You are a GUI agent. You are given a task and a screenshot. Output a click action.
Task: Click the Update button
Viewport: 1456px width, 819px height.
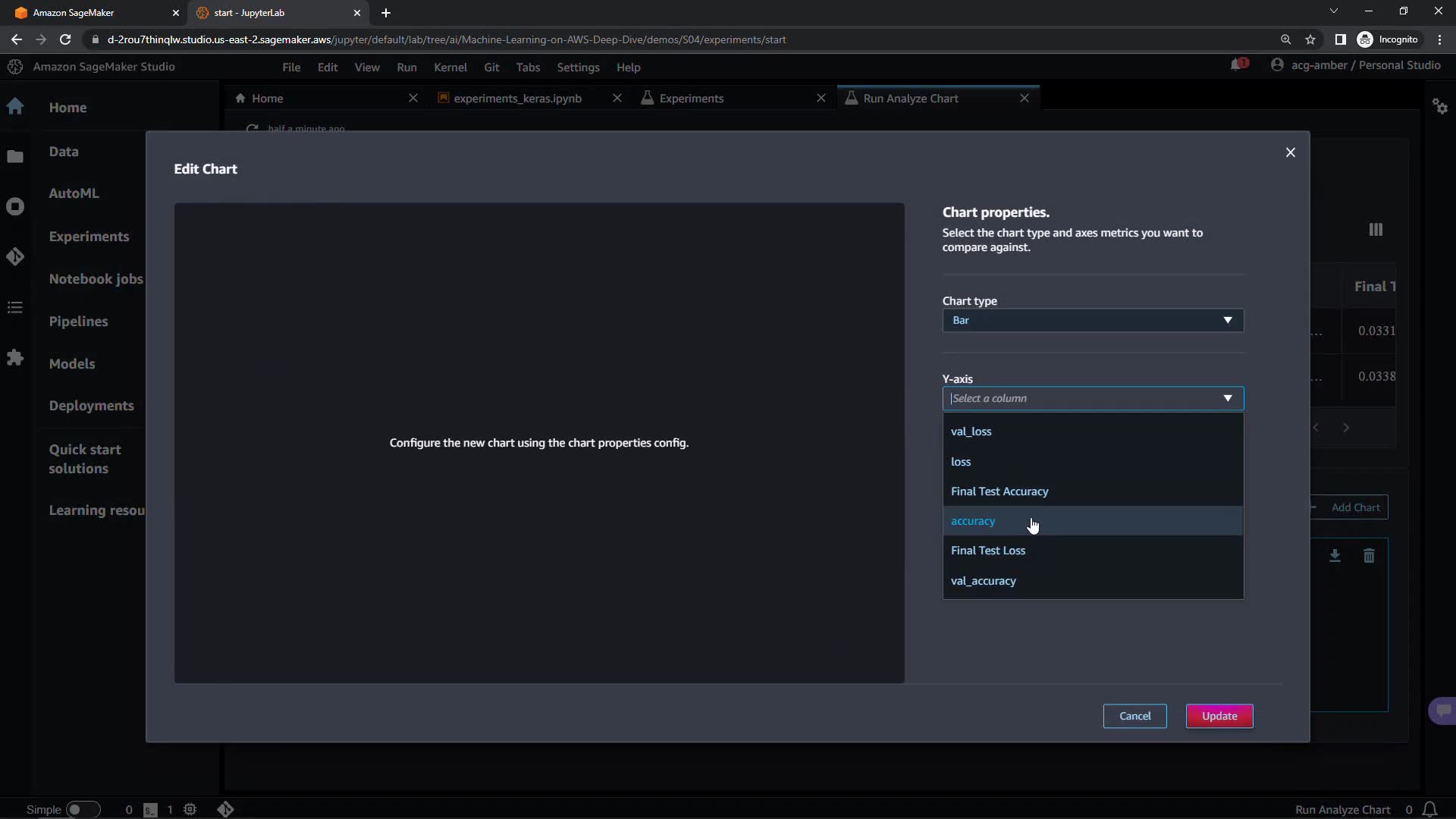coord(1219,716)
